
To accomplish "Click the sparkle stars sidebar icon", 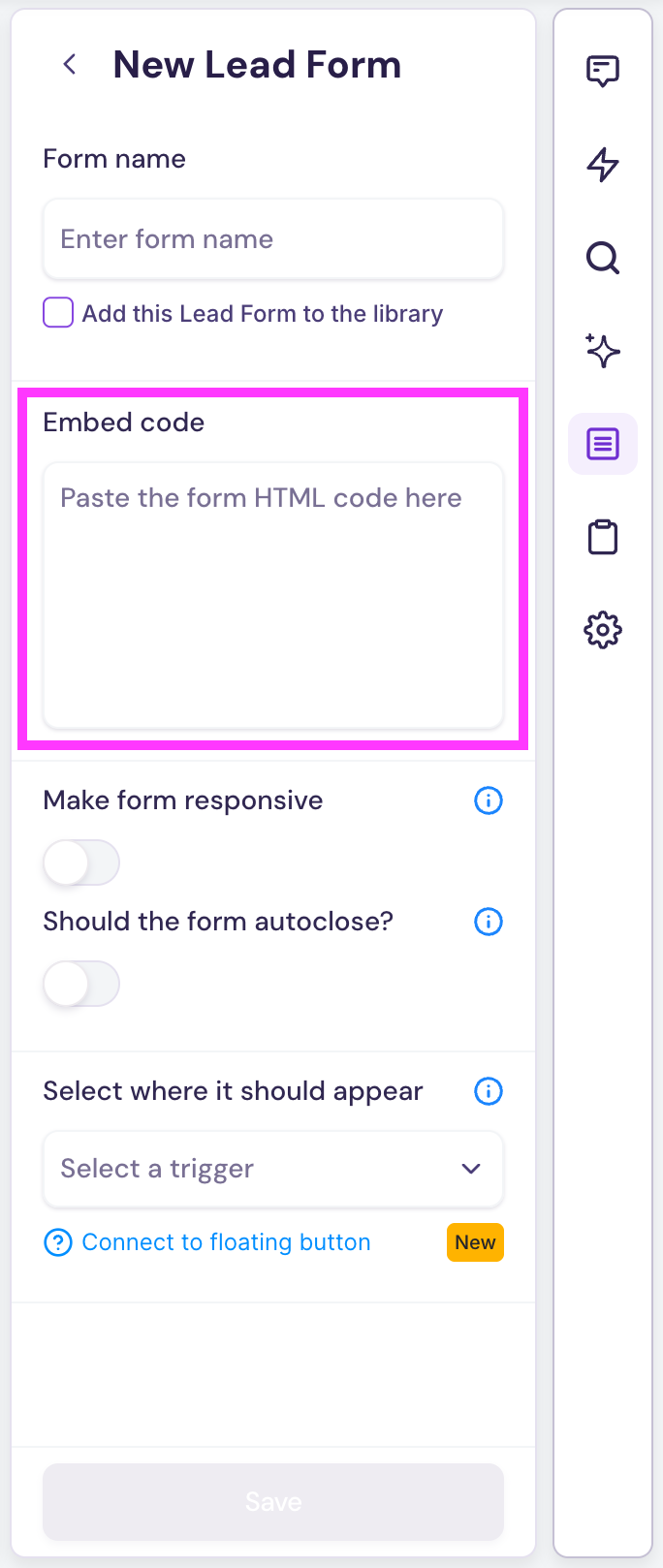I will pyautogui.click(x=603, y=351).
